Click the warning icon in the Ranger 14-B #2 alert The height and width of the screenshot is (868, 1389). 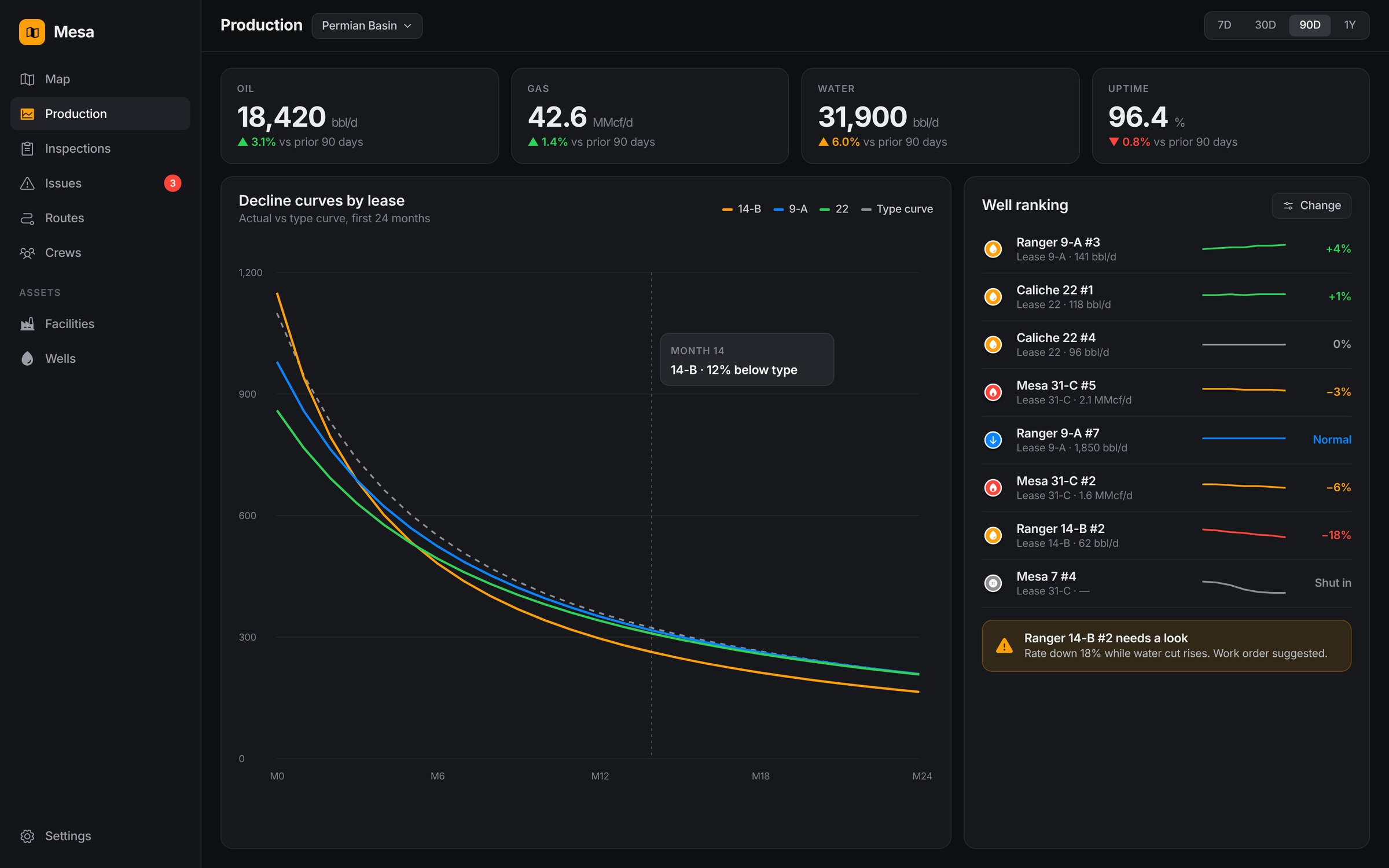tap(1004, 646)
